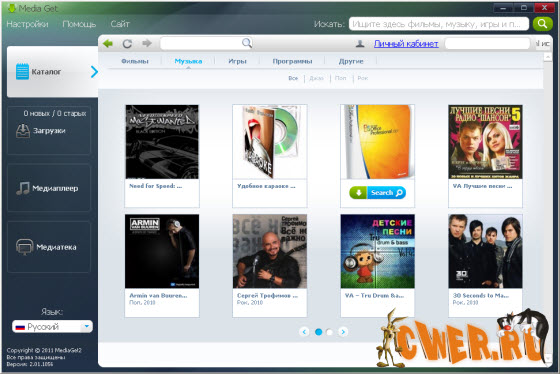
Task: Click the catalog address search box
Action: (x=206, y=43)
